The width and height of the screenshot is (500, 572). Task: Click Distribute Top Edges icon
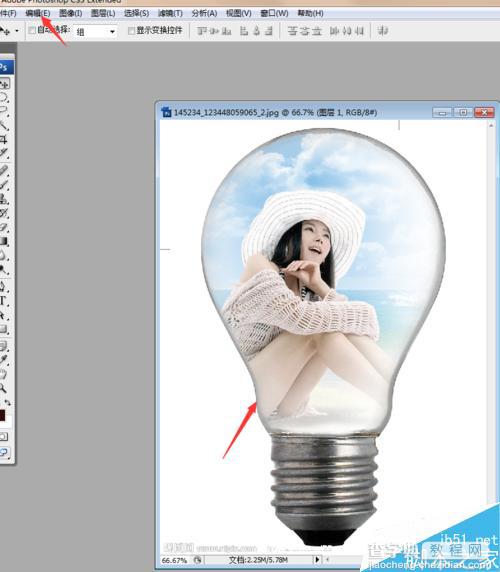[x=292, y=31]
